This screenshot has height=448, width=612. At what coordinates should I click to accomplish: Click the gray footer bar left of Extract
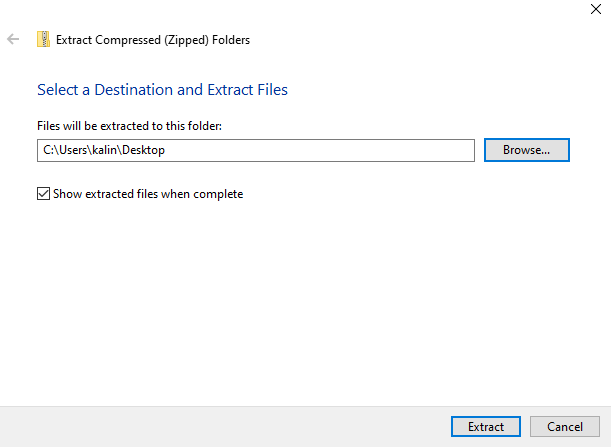[220, 427]
